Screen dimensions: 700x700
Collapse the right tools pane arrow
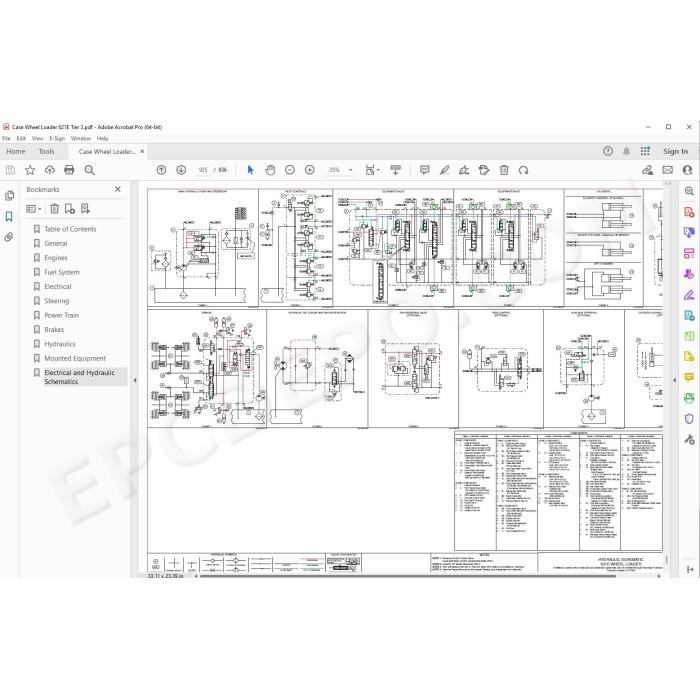tap(675, 380)
